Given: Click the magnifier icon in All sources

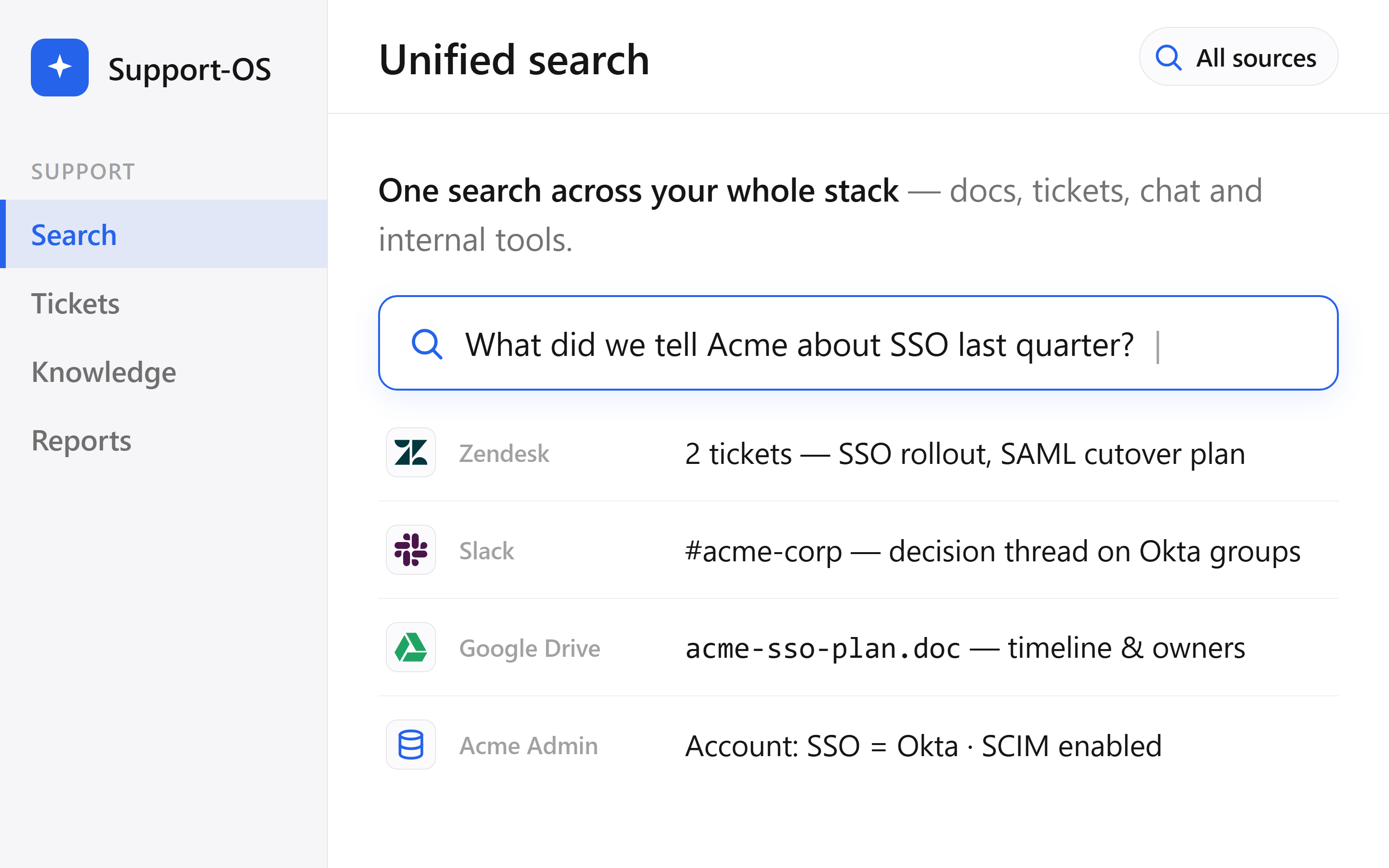Looking at the screenshot, I should [x=1168, y=57].
